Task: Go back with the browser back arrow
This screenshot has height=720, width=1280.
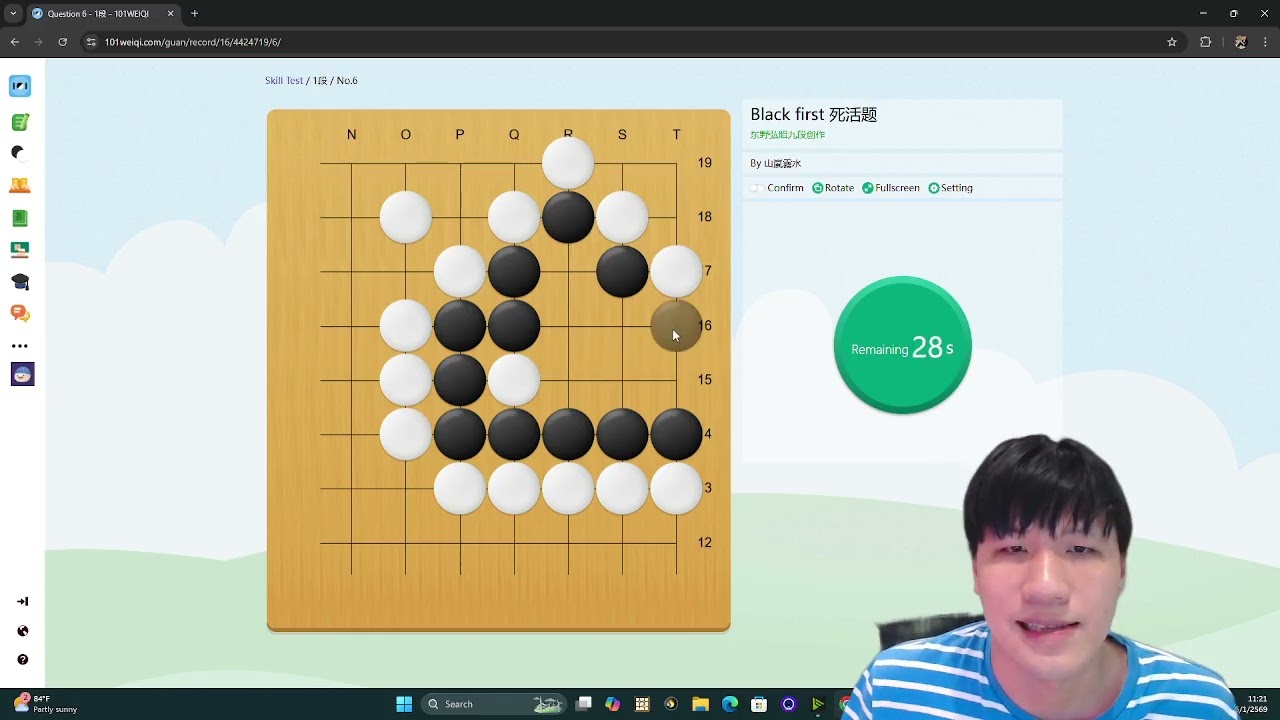Action: [14, 42]
